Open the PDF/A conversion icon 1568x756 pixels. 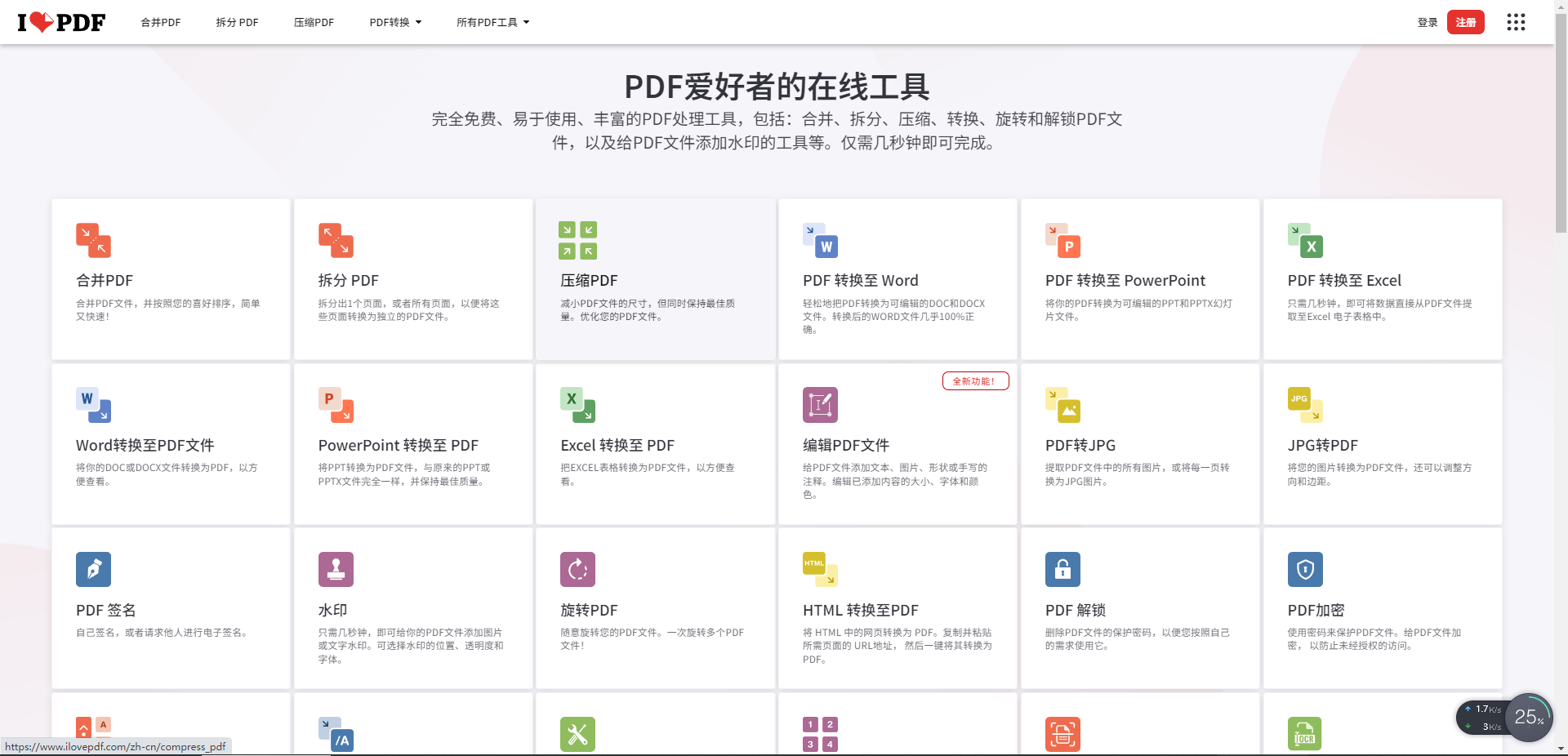click(336, 734)
